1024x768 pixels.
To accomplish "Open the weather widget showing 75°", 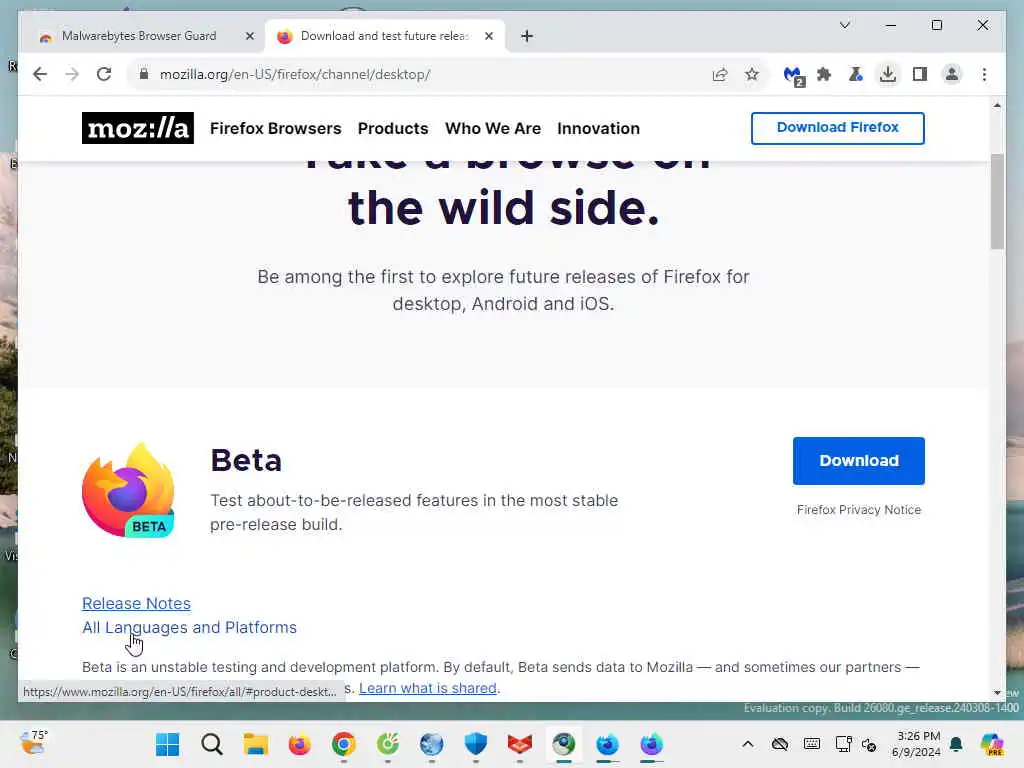I will [33, 743].
